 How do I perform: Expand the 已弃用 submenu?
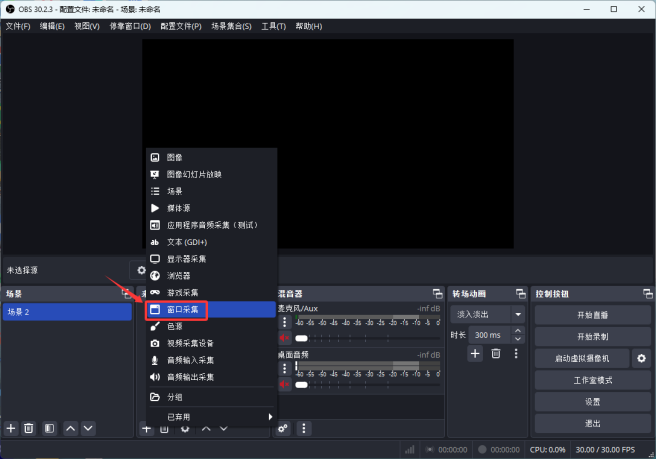tap(211, 417)
